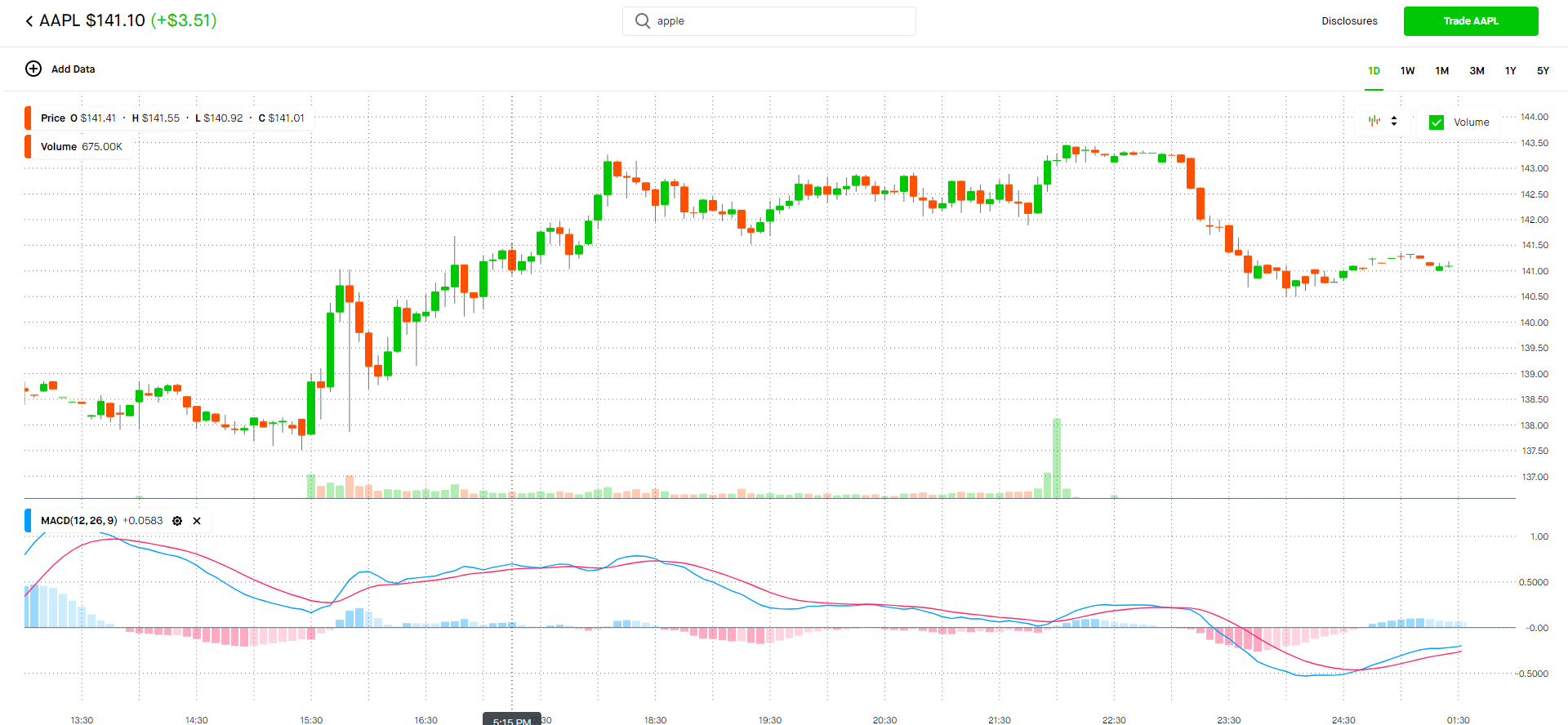Click the back chevron beside AAPL

pos(29,21)
